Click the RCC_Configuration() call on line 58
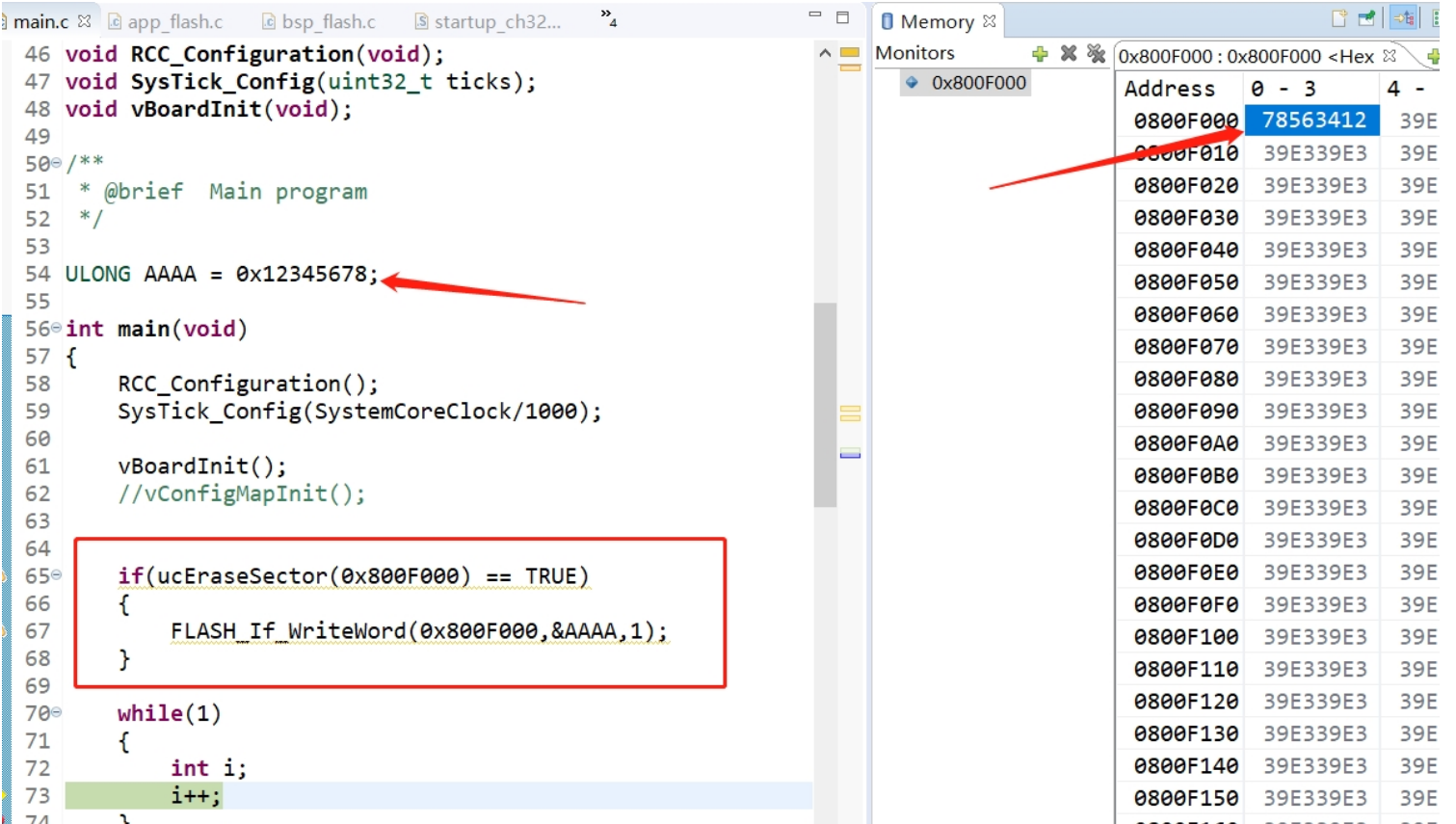This screenshot has width=1456, height=824. coord(248,384)
